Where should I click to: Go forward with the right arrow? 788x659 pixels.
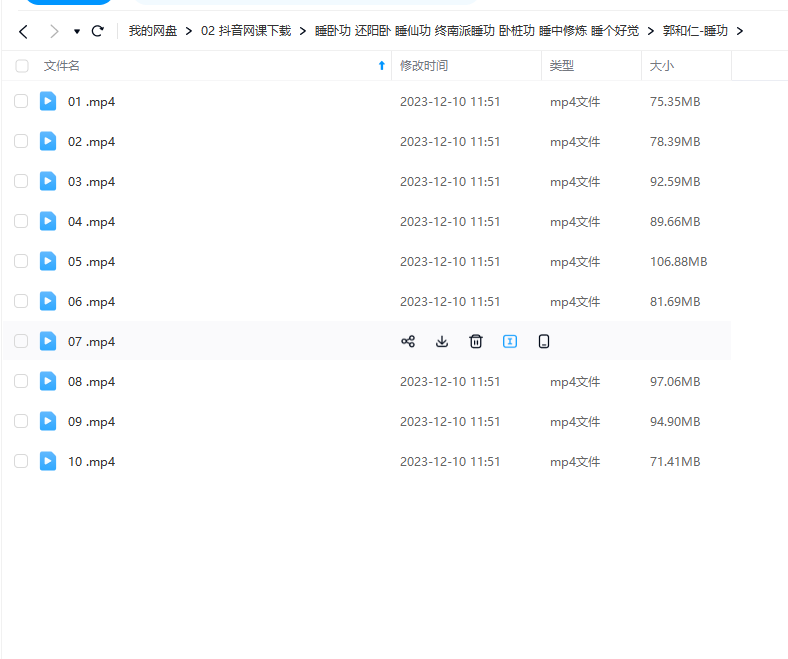coord(54,32)
